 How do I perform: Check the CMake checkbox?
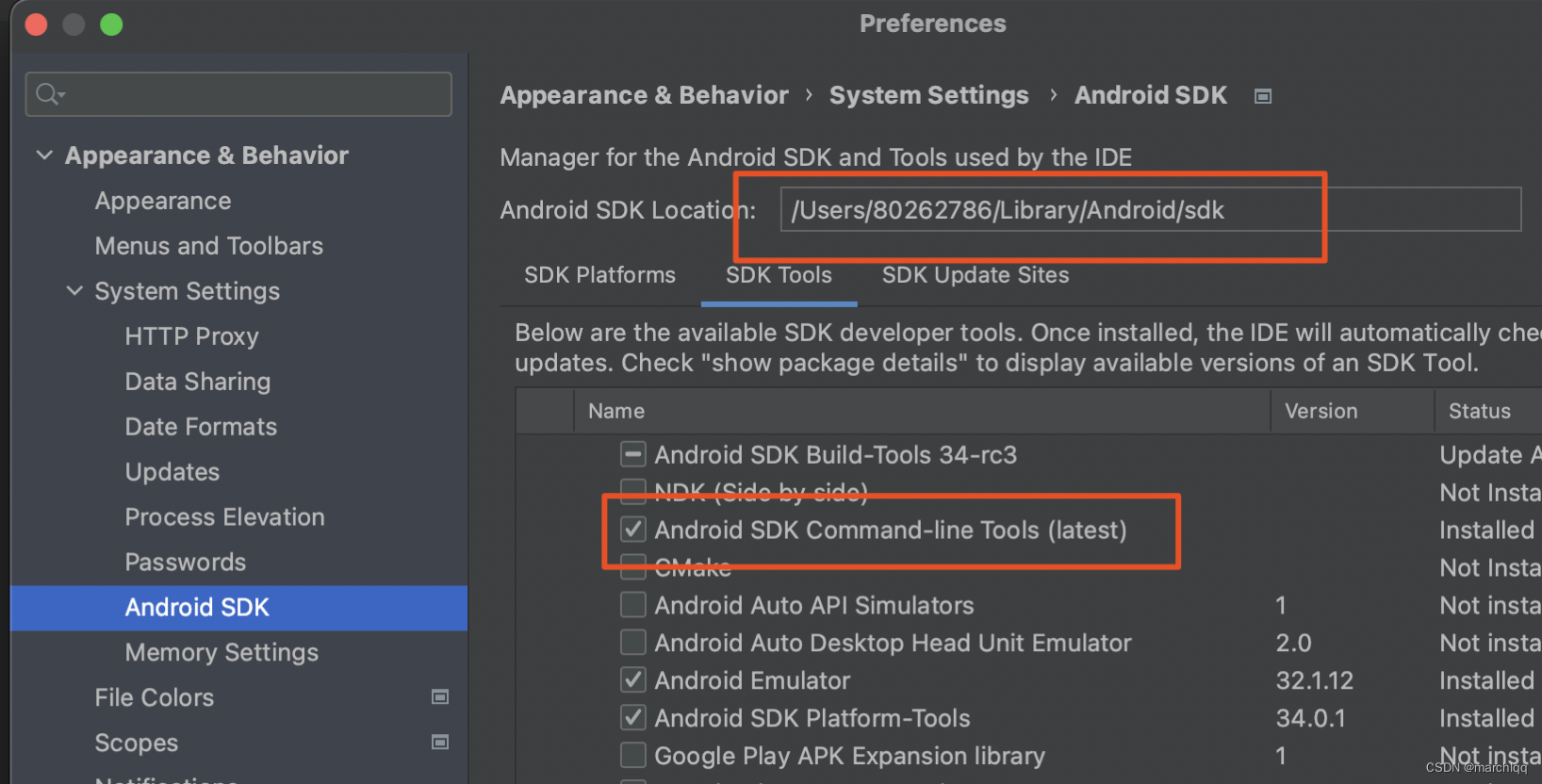pos(633,565)
